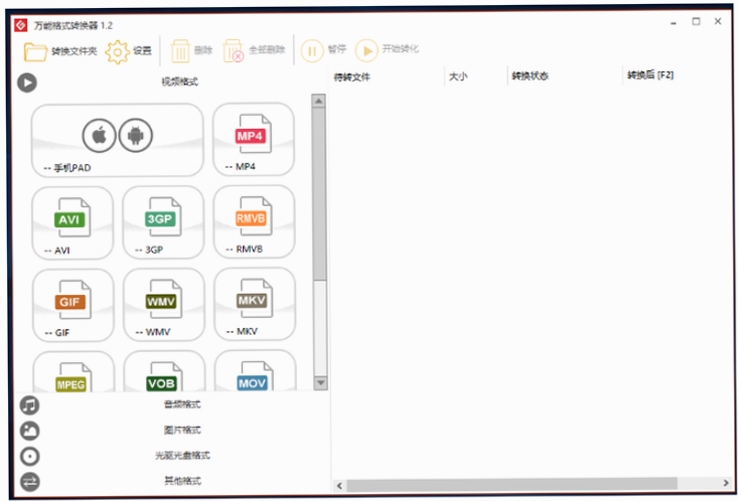Select the 手机PAD format tile

click(x=118, y=140)
